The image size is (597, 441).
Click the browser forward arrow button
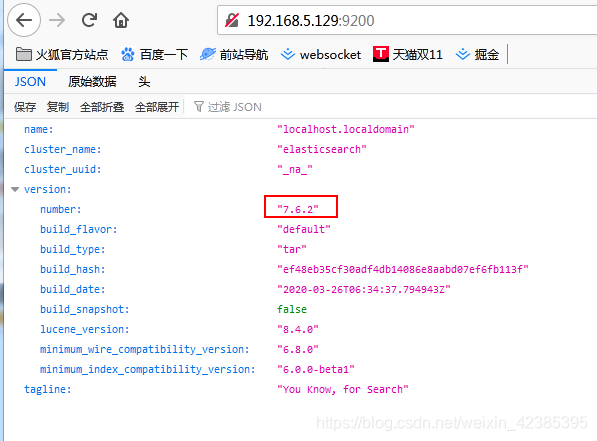pyautogui.click(x=57, y=20)
